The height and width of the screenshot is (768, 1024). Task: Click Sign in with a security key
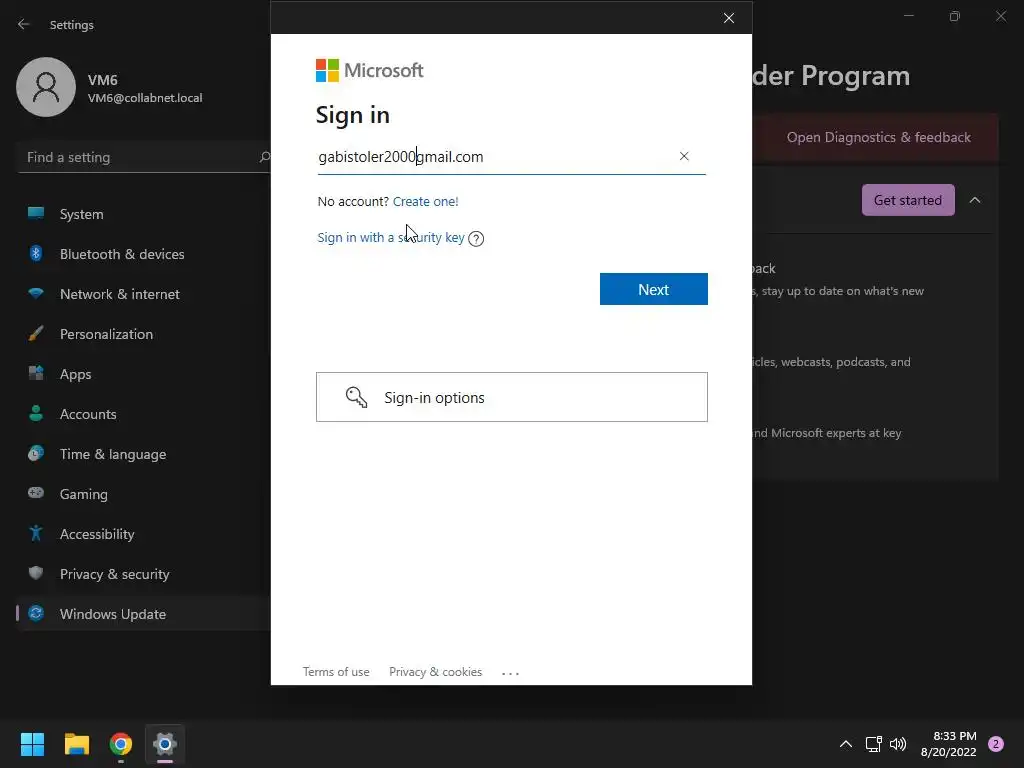pyautogui.click(x=391, y=237)
